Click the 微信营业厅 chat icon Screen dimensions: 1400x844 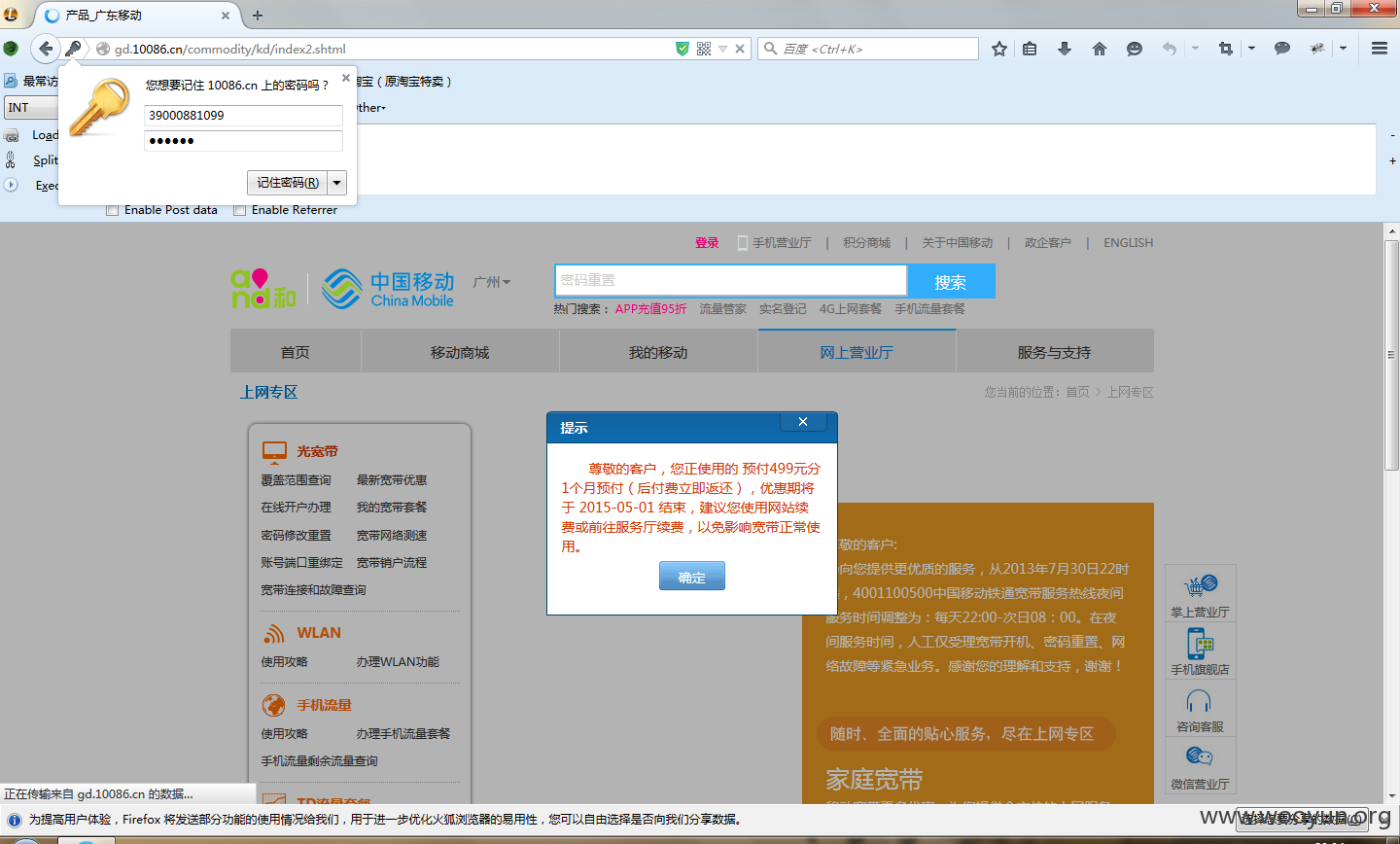tap(1199, 757)
